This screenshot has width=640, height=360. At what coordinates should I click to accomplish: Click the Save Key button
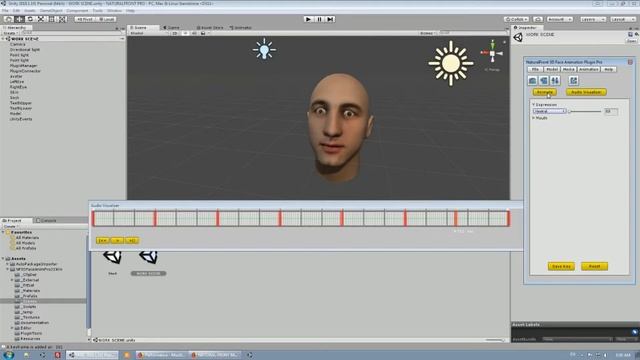tap(561, 267)
